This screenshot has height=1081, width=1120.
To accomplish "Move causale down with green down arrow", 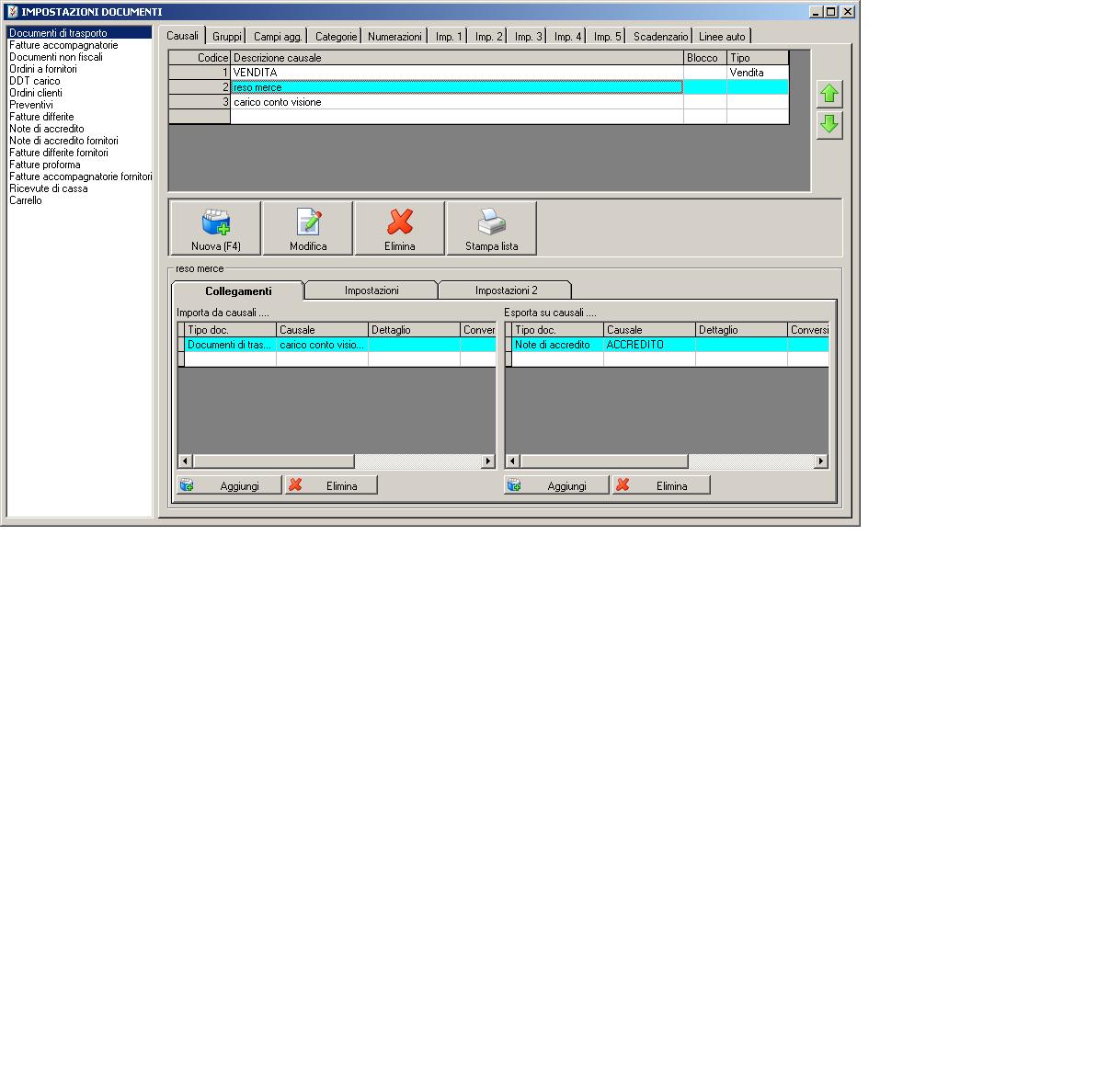I will (x=829, y=124).
